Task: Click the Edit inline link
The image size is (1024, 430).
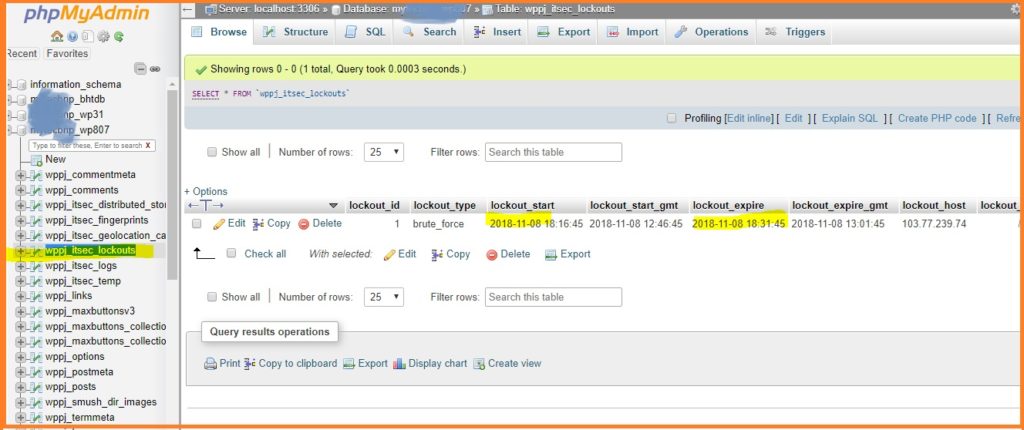Action: [750, 118]
